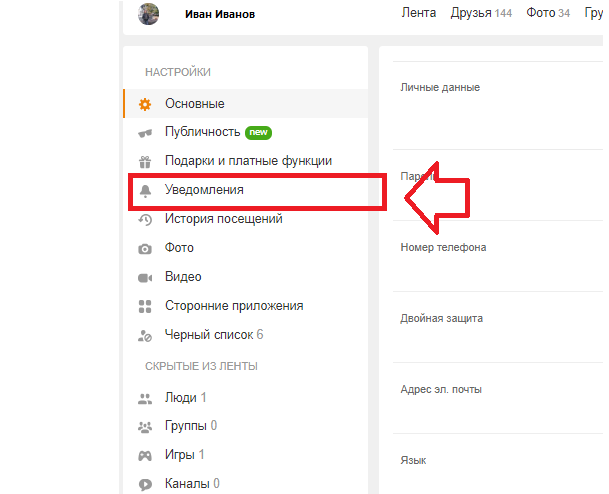
Task: Click the megaphone icon for Публичность
Action: pyautogui.click(x=145, y=132)
